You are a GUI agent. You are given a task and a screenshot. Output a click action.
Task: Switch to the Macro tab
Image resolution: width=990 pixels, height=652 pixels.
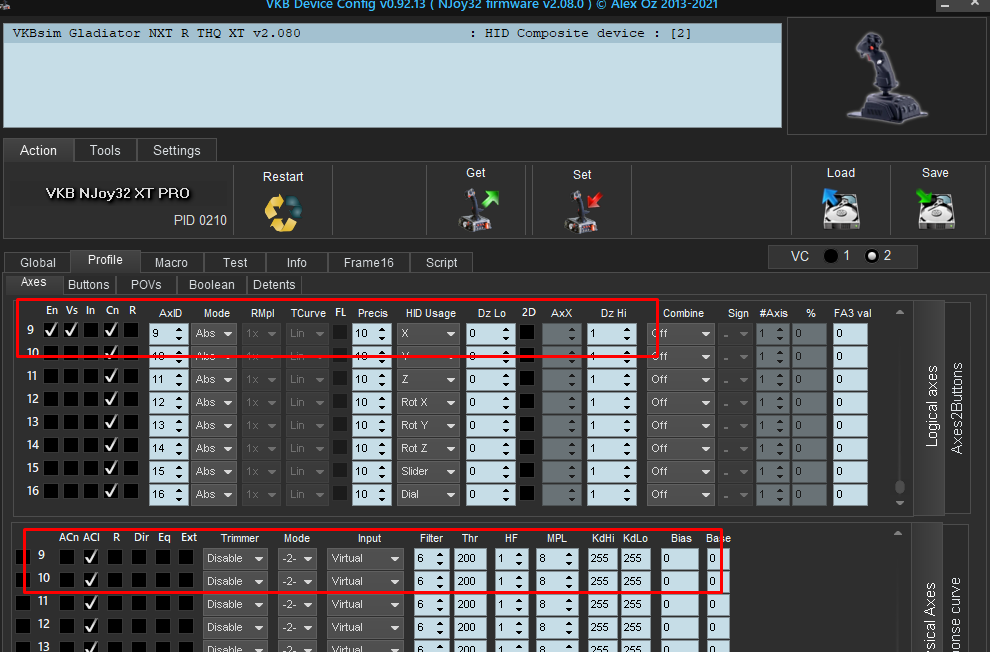(171, 263)
